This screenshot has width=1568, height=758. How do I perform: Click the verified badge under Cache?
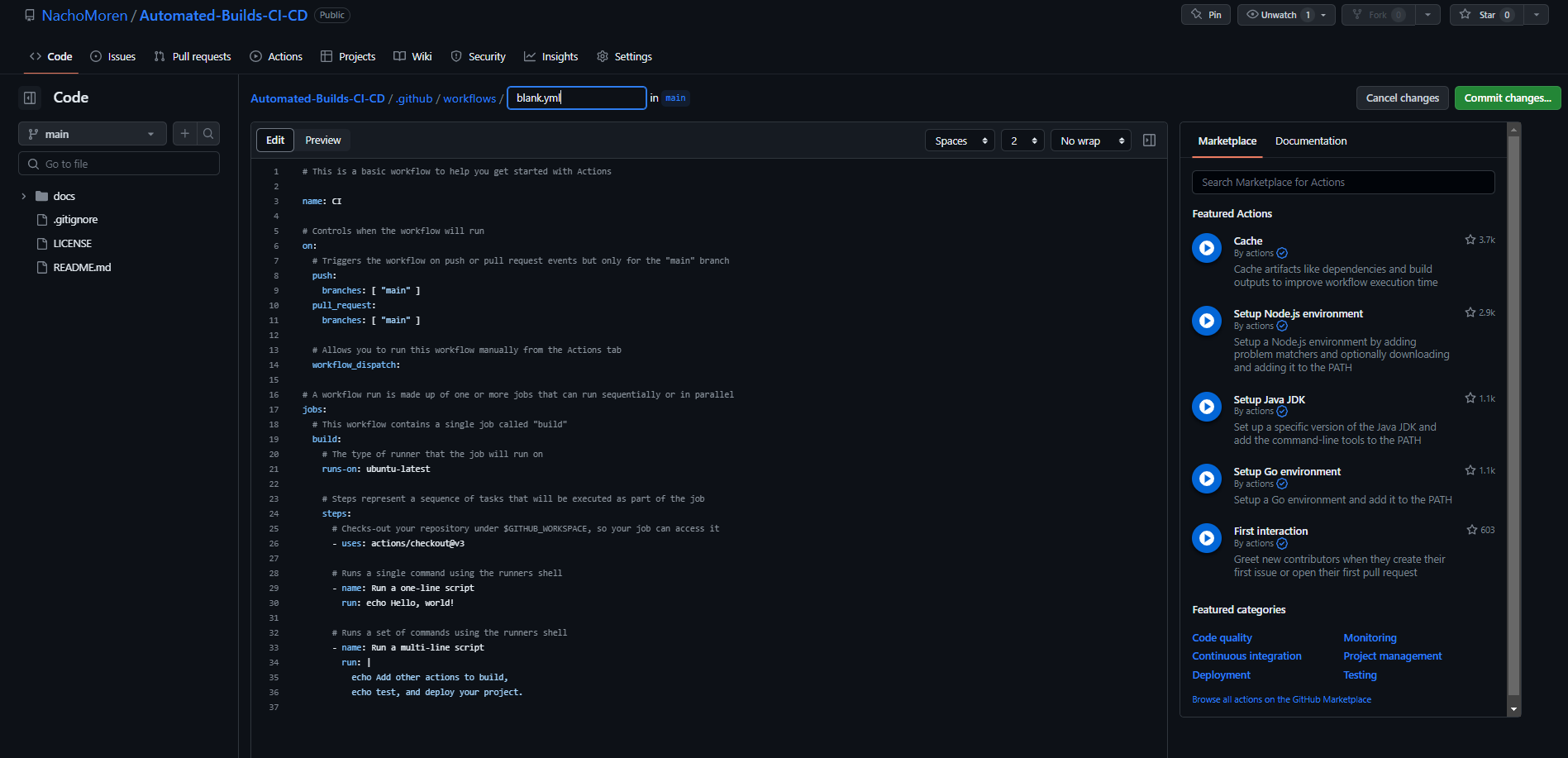(1282, 254)
